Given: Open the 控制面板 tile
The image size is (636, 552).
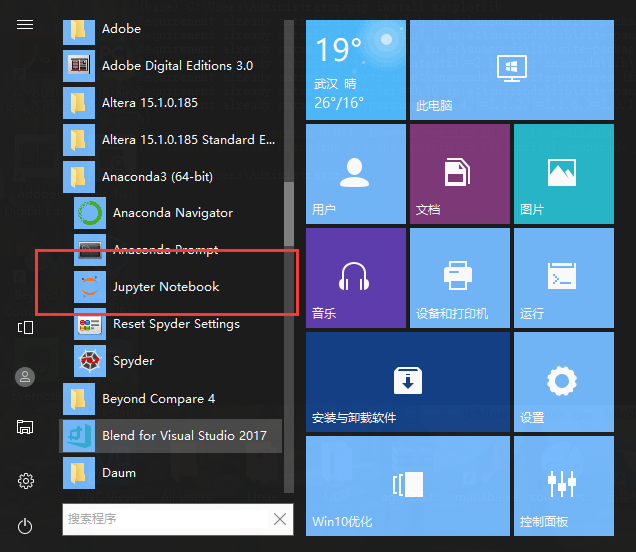Looking at the screenshot, I should 564,486.
